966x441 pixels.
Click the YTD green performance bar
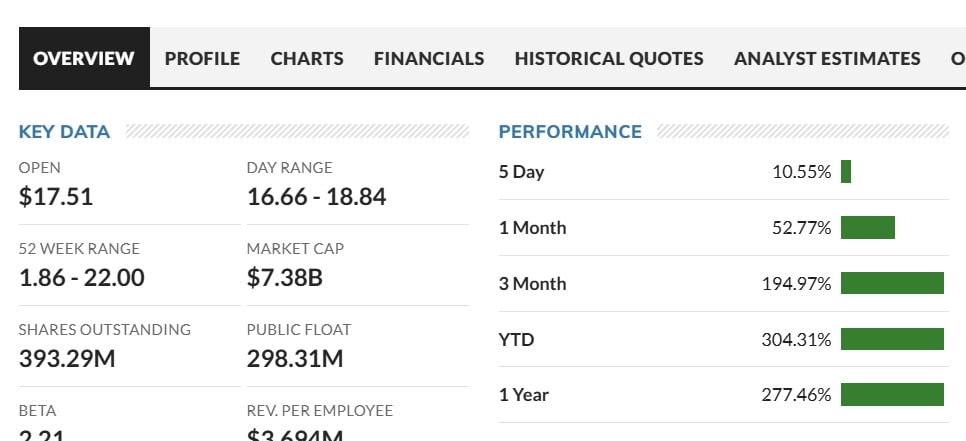892,340
